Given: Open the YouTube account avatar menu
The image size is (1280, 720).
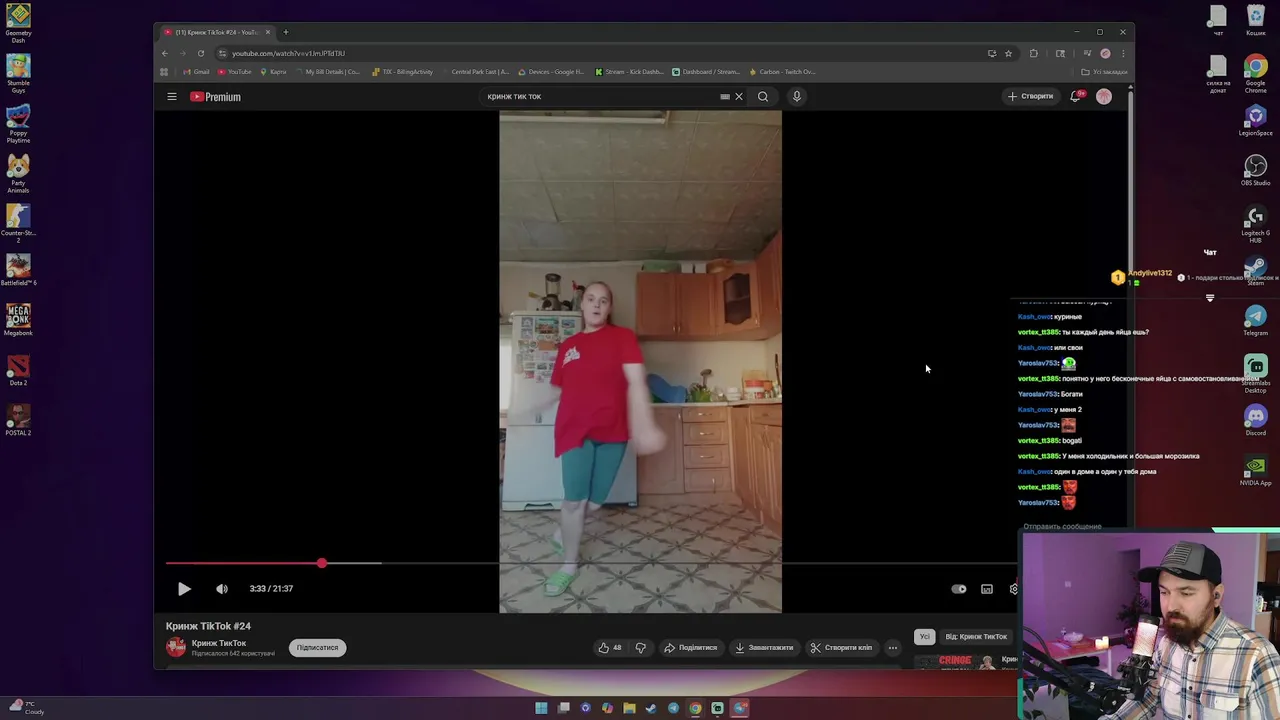Looking at the screenshot, I should click(x=1104, y=96).
